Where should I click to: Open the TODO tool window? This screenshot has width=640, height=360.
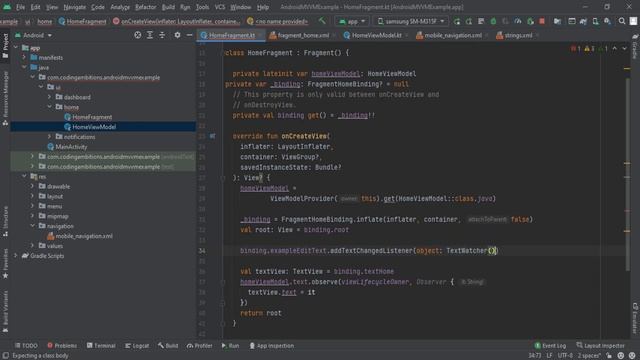(26, 346)
